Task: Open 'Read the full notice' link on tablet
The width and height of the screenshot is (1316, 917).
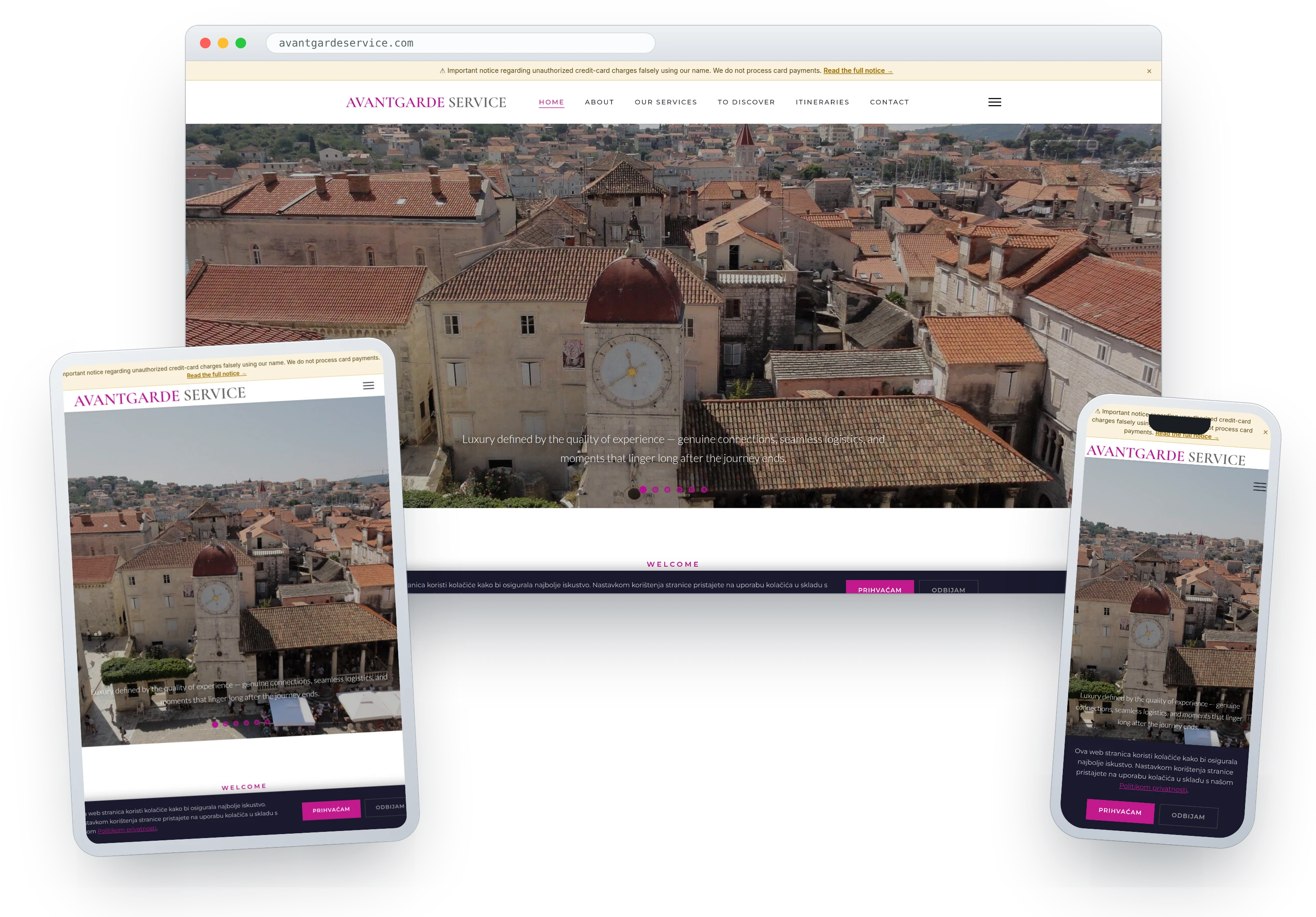Action: point(216,374)
